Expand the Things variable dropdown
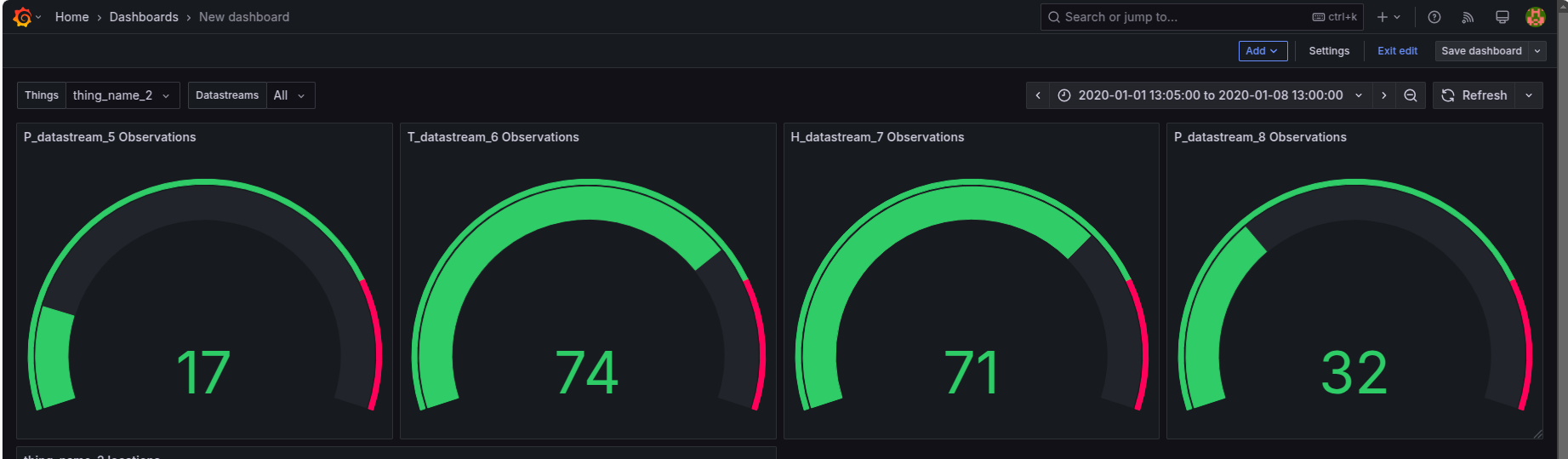Screen dimensions: 1568x459 click(122, 95)
